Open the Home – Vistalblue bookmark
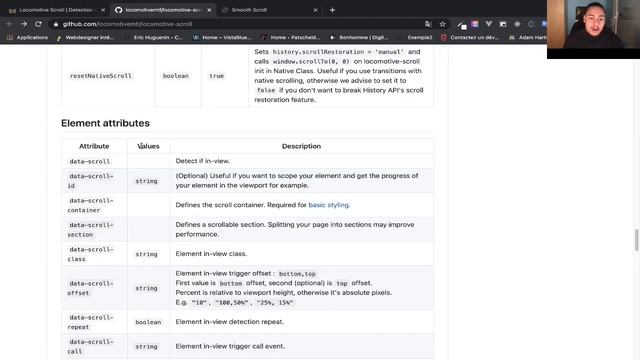Image resolution: width=640 pixels, height=360 pixels. click(x=222, y=37)
